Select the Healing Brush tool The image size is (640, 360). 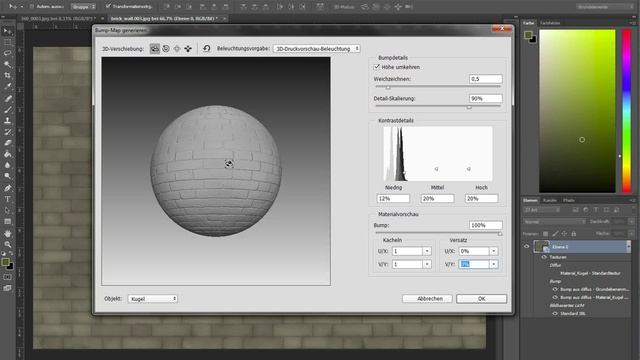coord(7,98)
